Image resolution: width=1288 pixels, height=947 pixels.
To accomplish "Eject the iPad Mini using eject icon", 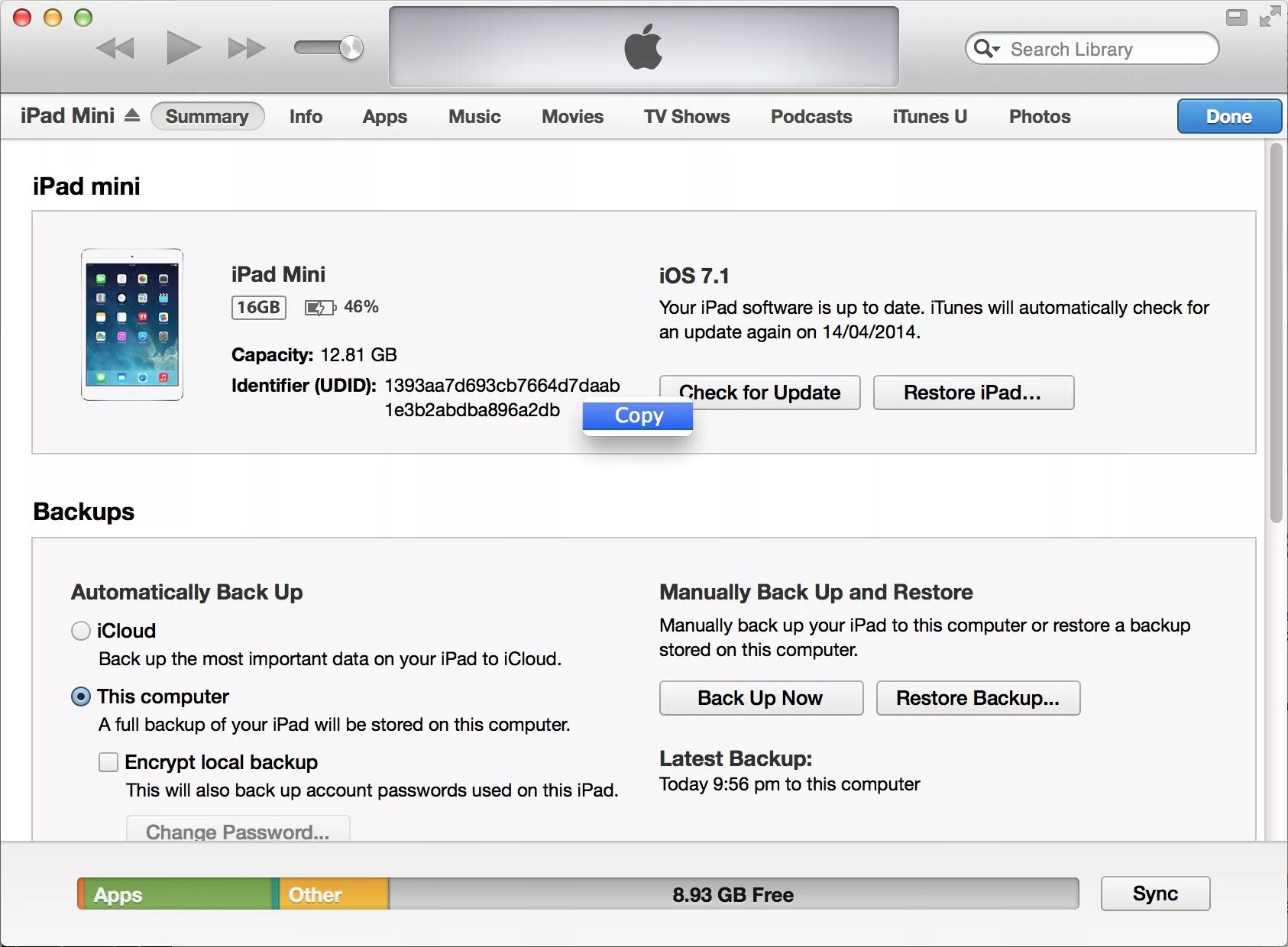I will (x=132, y=115).
